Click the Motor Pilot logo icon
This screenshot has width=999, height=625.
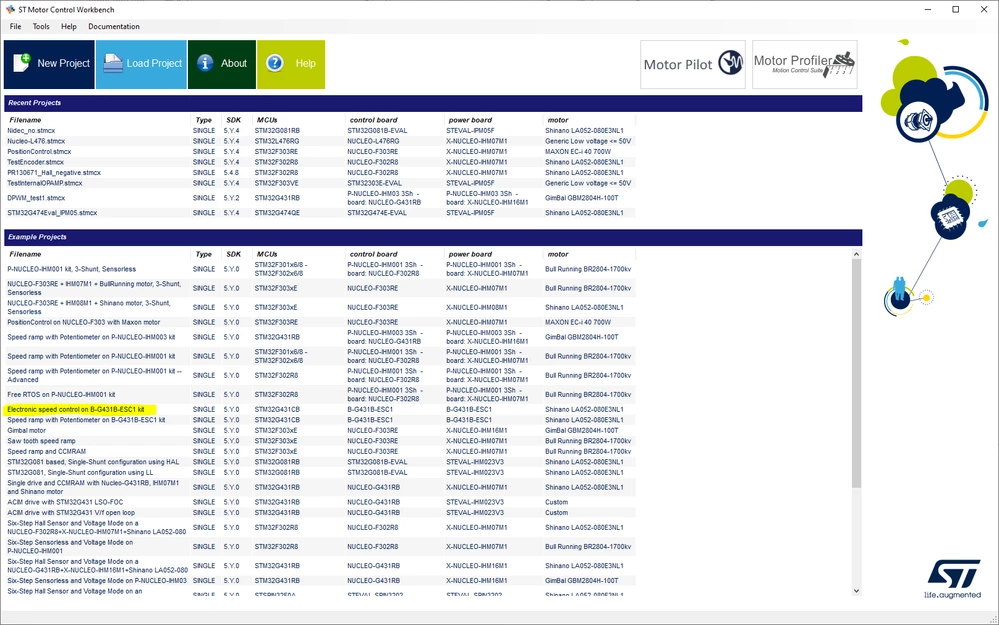tap(731, 62)
